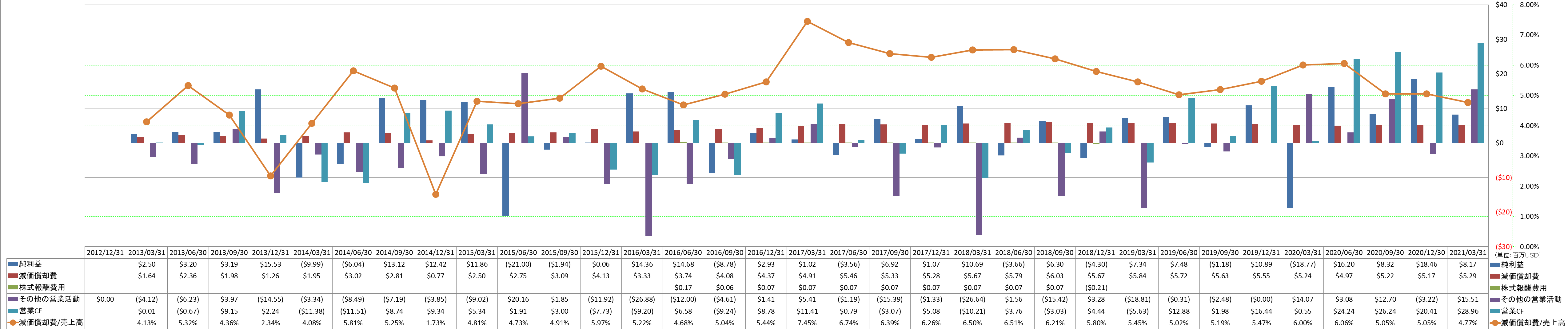
Task: Click the 5.00% secondary axis label
Action: [x=1529, y=96]
